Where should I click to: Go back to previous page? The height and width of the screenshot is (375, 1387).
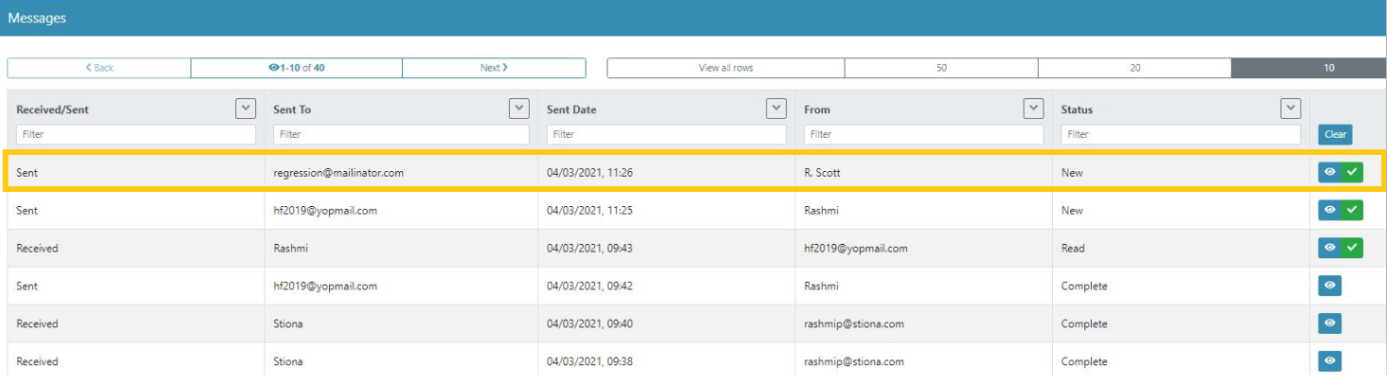pyautogui.click(x=99, y=68)
